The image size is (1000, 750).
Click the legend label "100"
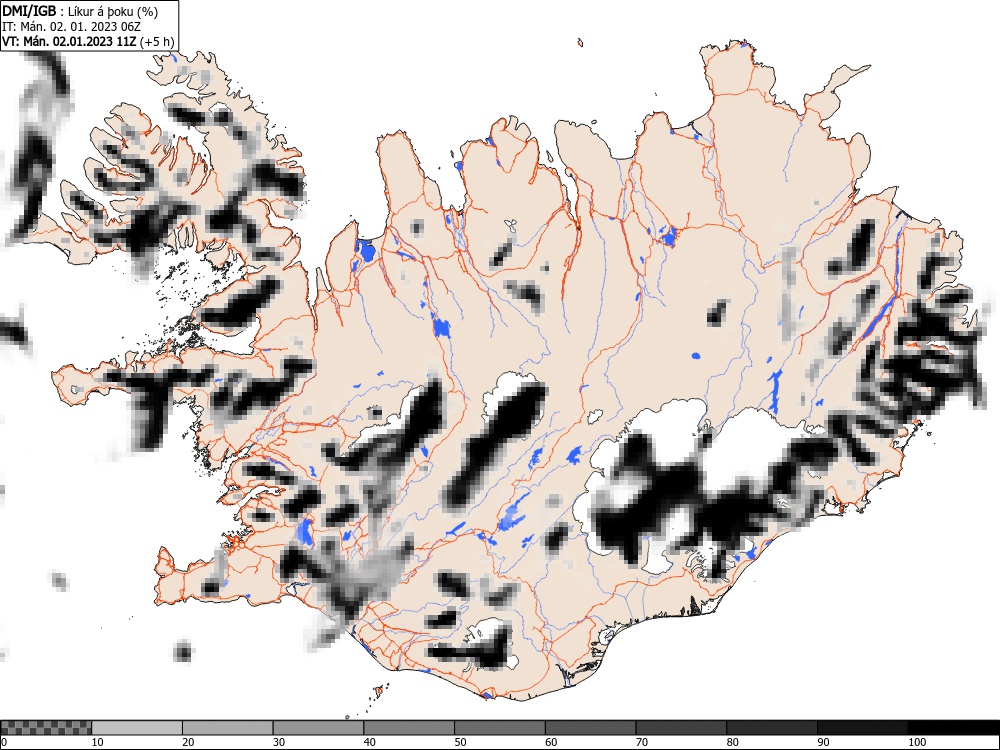pos(916,742)
